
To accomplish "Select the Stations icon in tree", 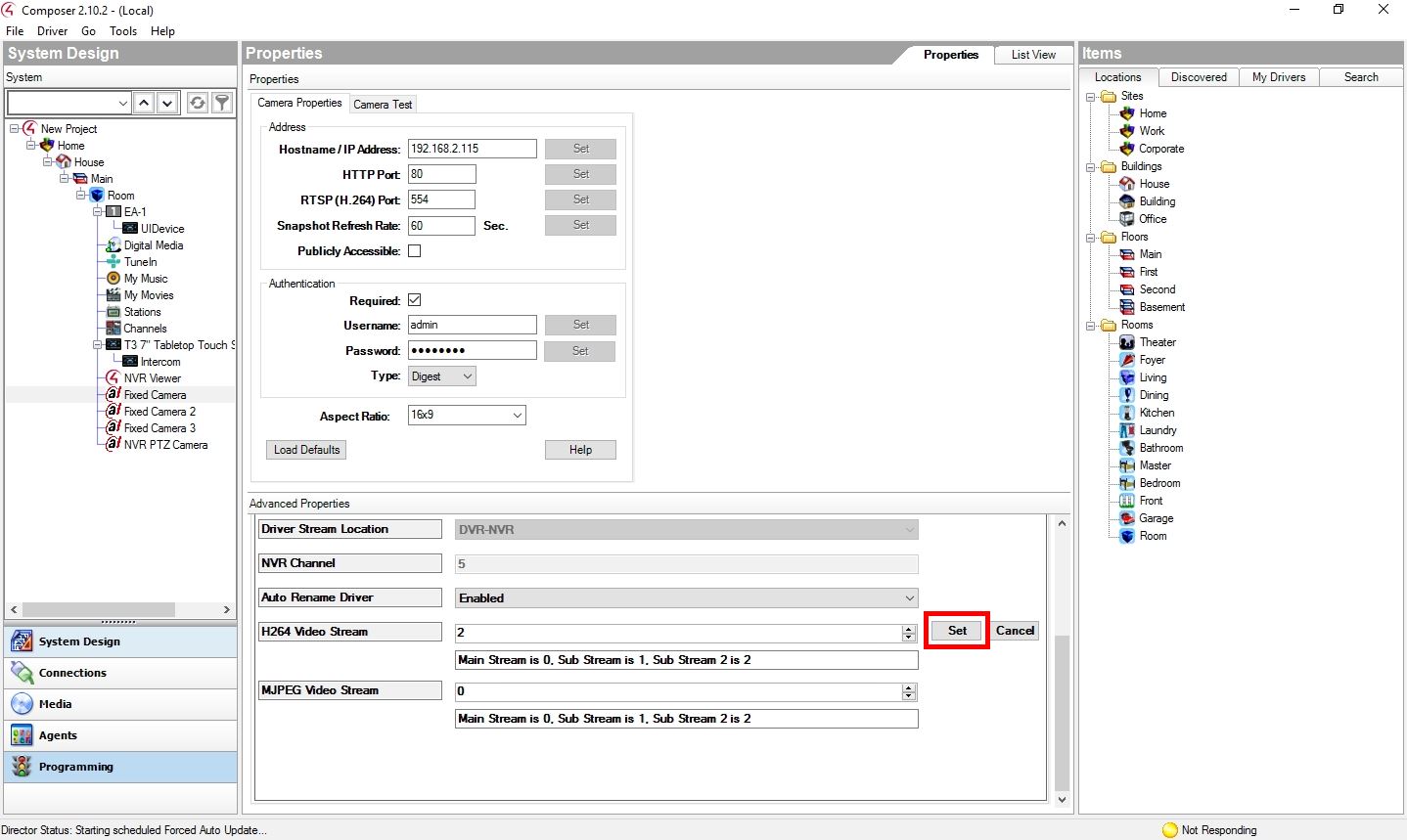I will pos(113,312).
